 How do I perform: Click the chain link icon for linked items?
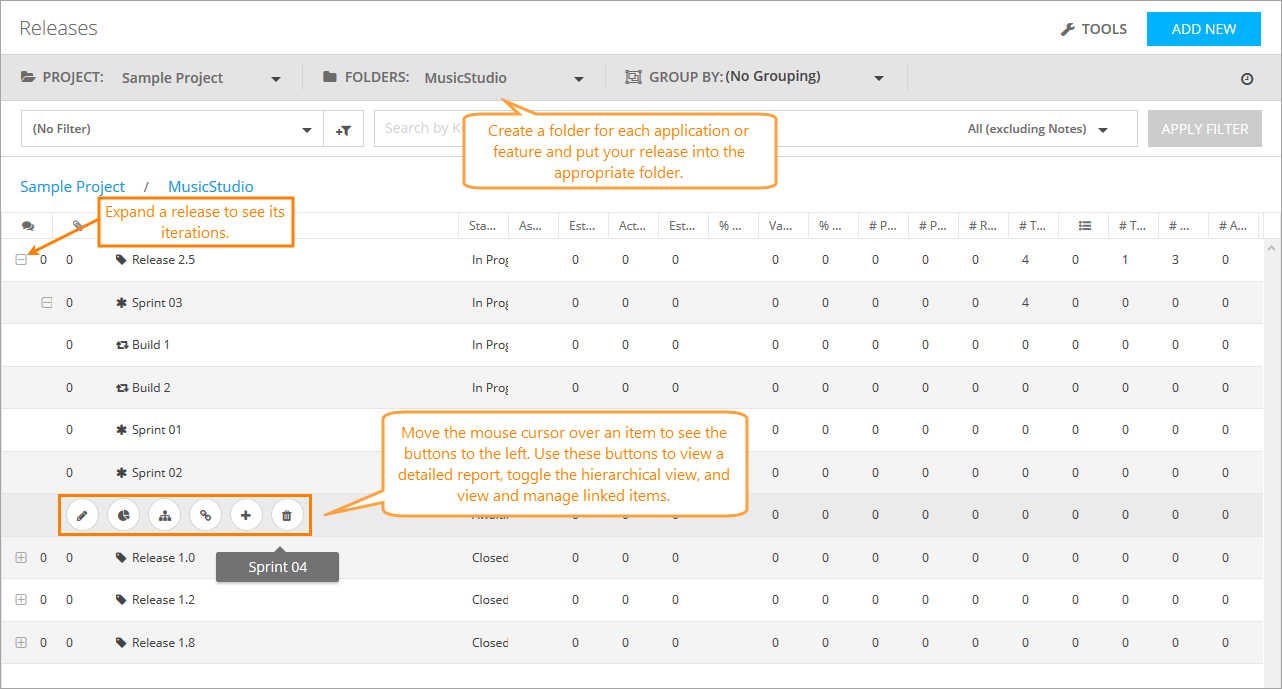click(205, 515)
